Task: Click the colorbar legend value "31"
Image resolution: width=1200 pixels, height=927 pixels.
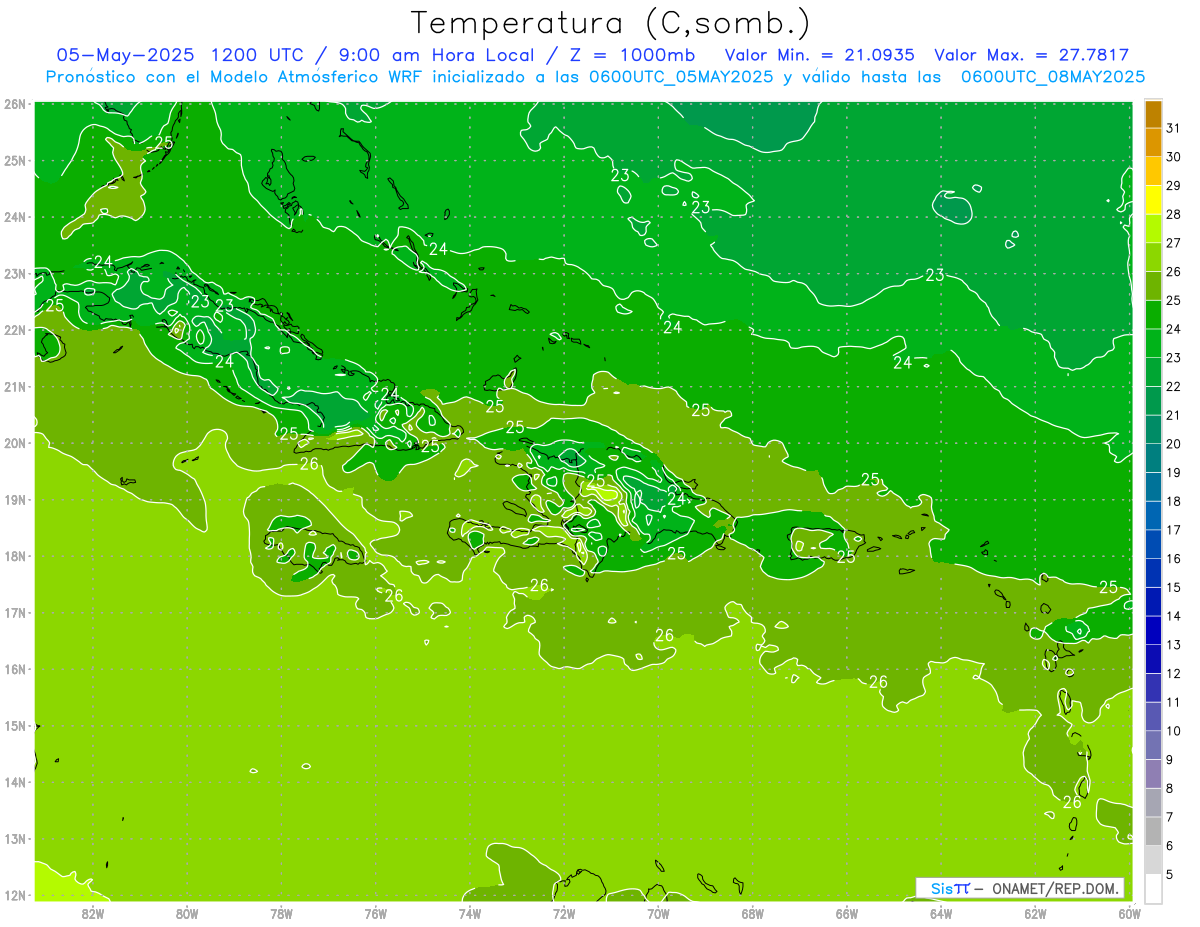Action: 1173,128
